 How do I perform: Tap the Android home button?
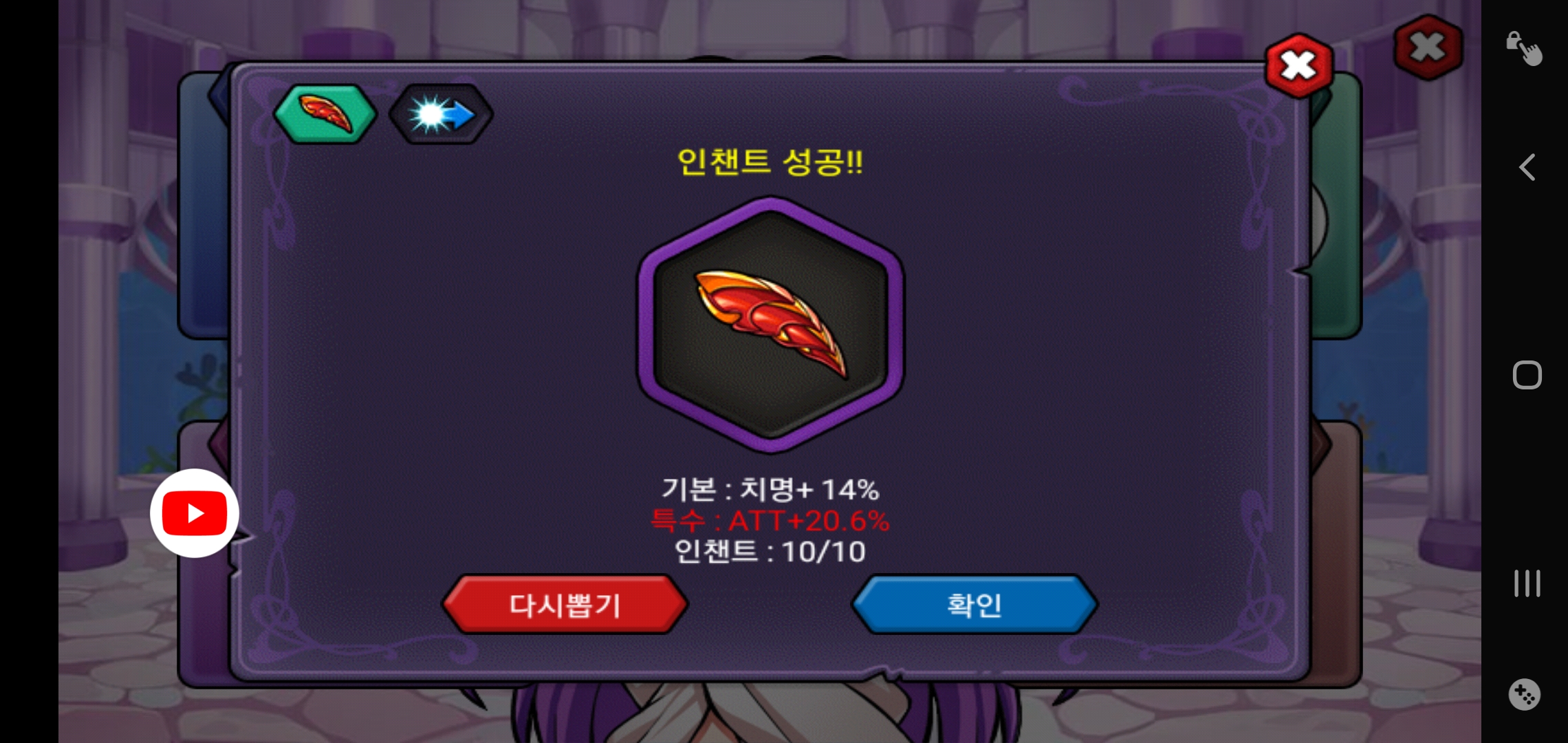[1527, 375]
